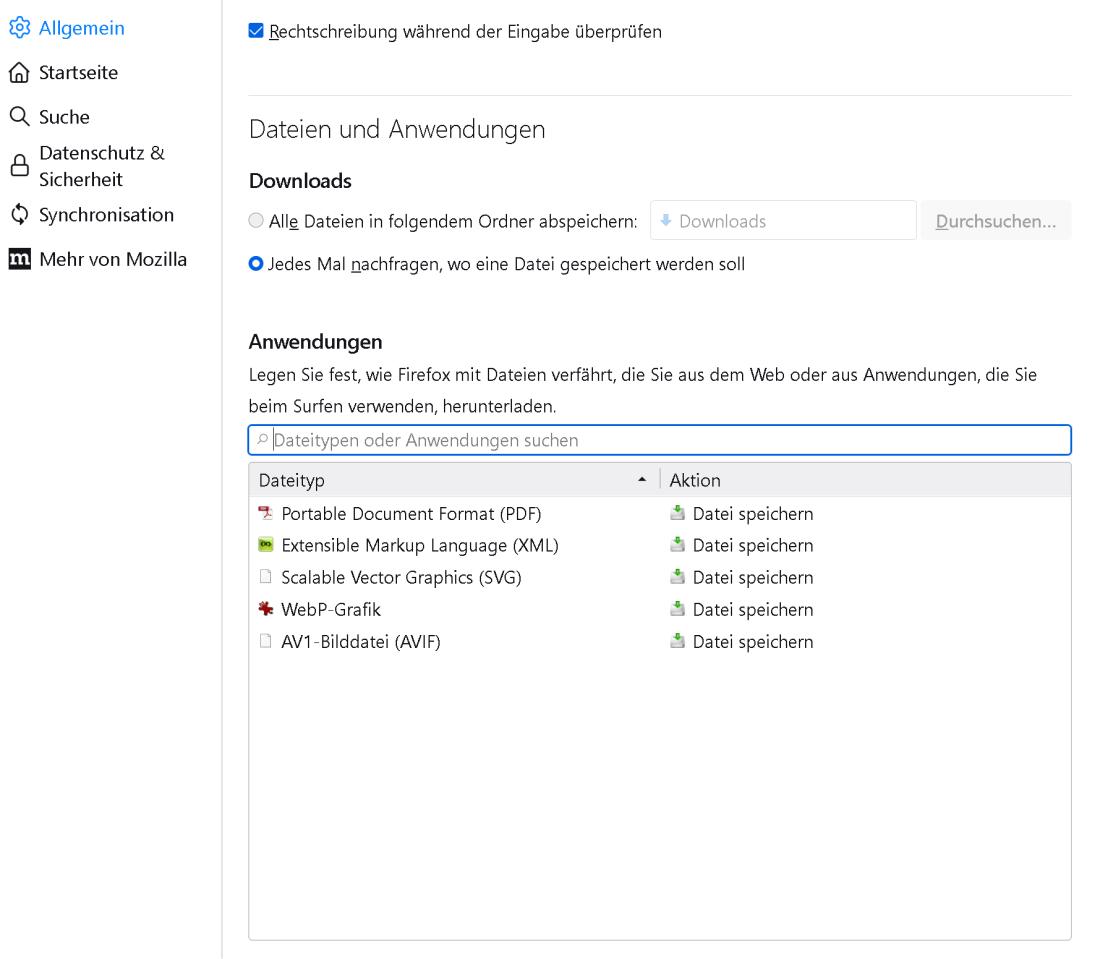
Task: Sort list by Dateityp column header
Action: coord(450,481)
